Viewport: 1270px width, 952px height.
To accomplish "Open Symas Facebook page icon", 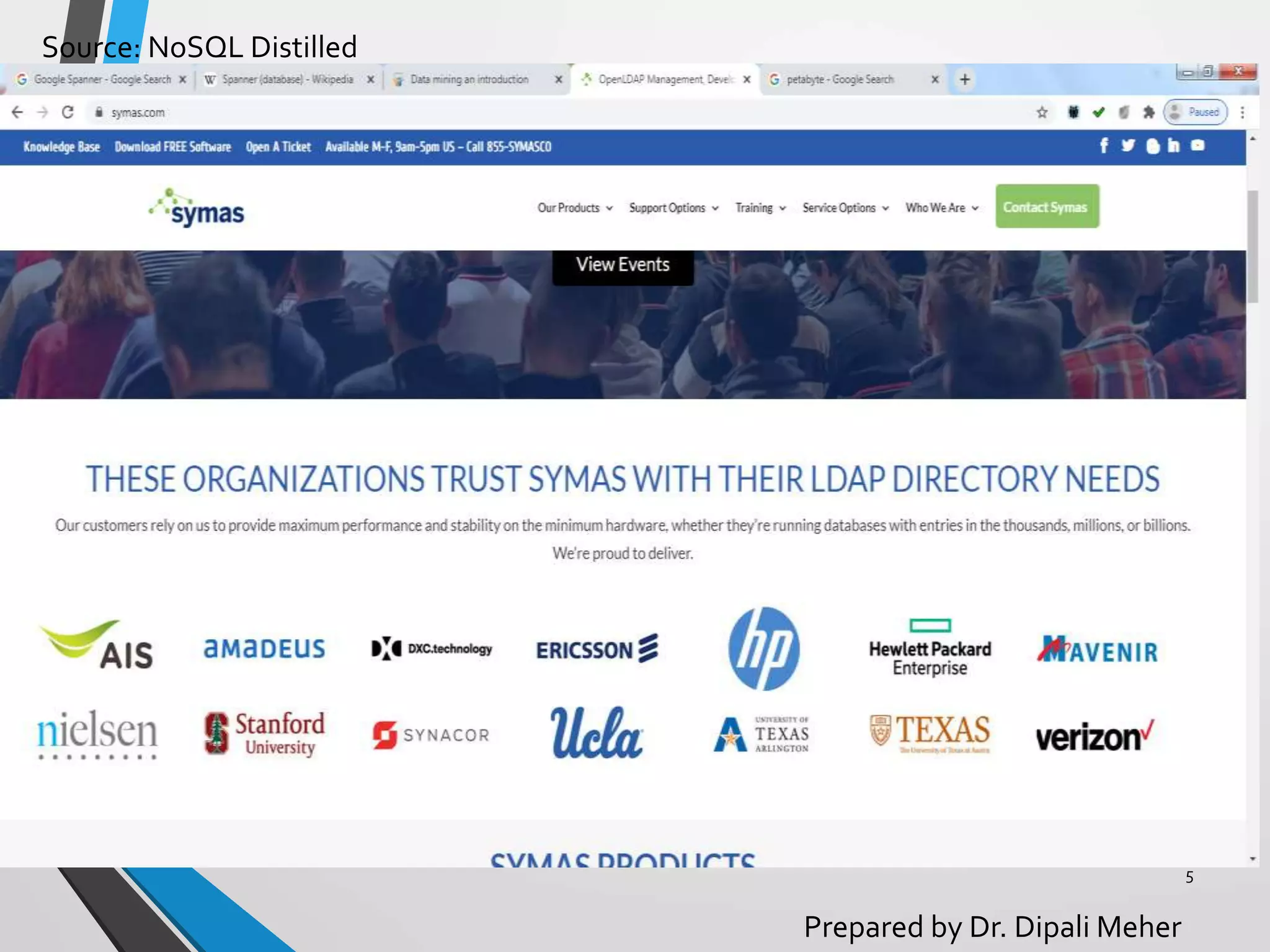I will coord(1104,146).
